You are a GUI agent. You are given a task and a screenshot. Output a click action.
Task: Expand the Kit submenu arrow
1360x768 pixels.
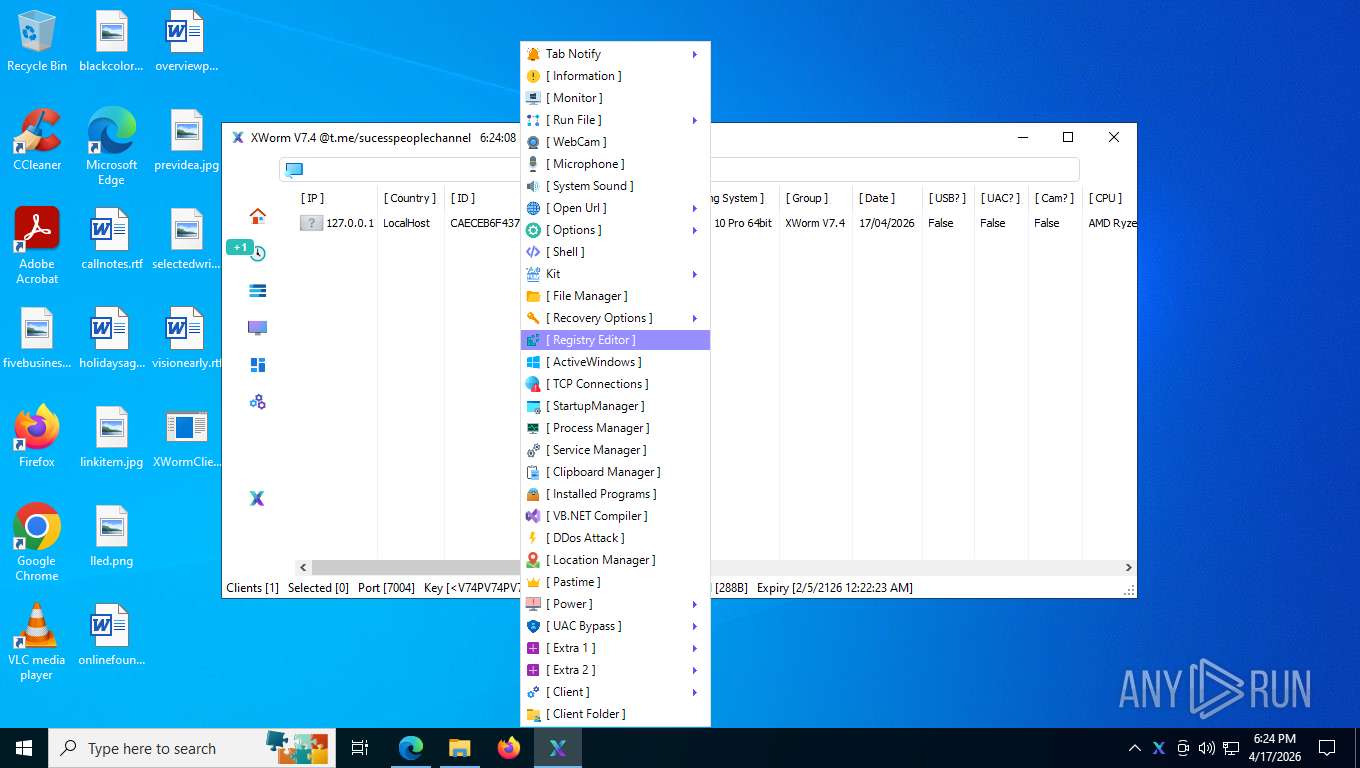694,274
